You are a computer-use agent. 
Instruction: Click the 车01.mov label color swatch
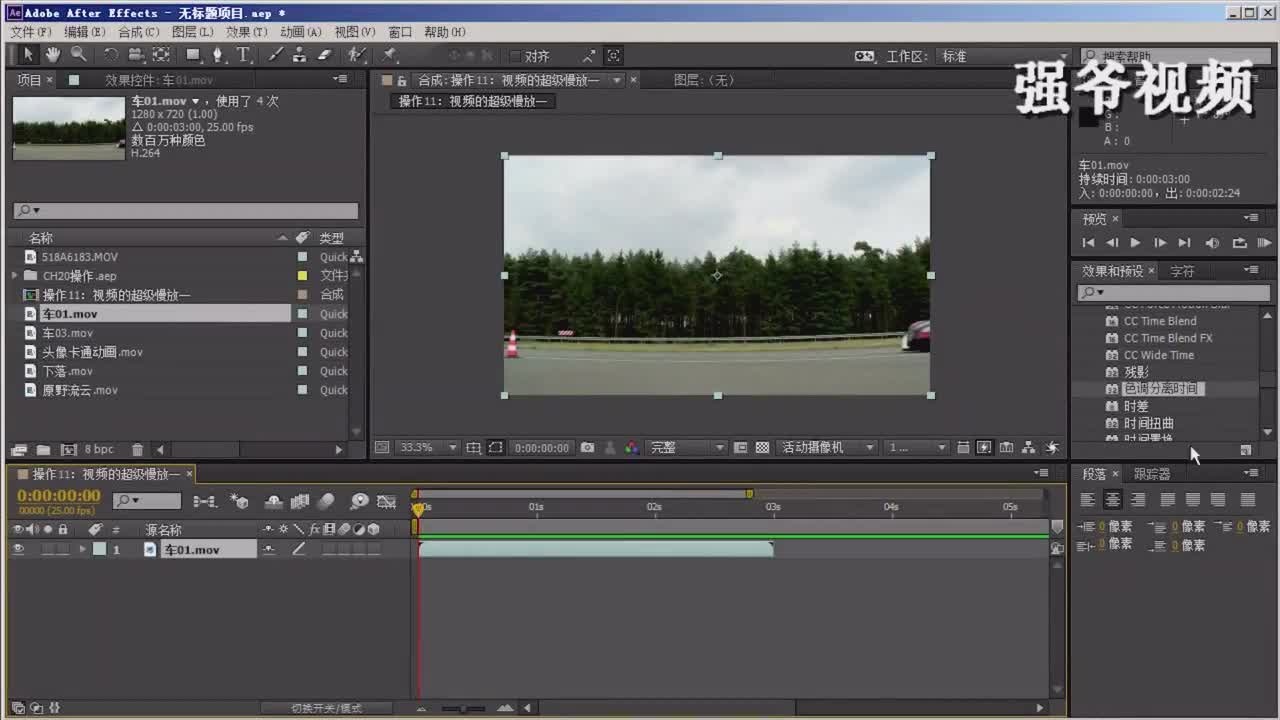pyautogui.click(x=99, y=549)
